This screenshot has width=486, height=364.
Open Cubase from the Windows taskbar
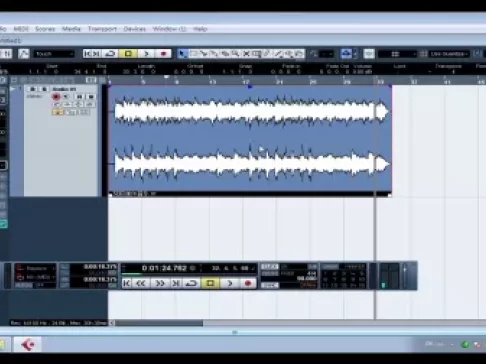[x=28, y=344]
